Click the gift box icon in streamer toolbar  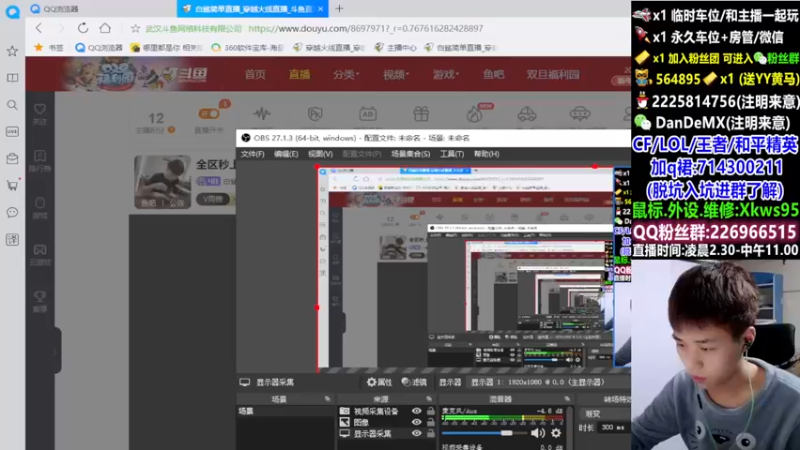click(x=421, y=113)
